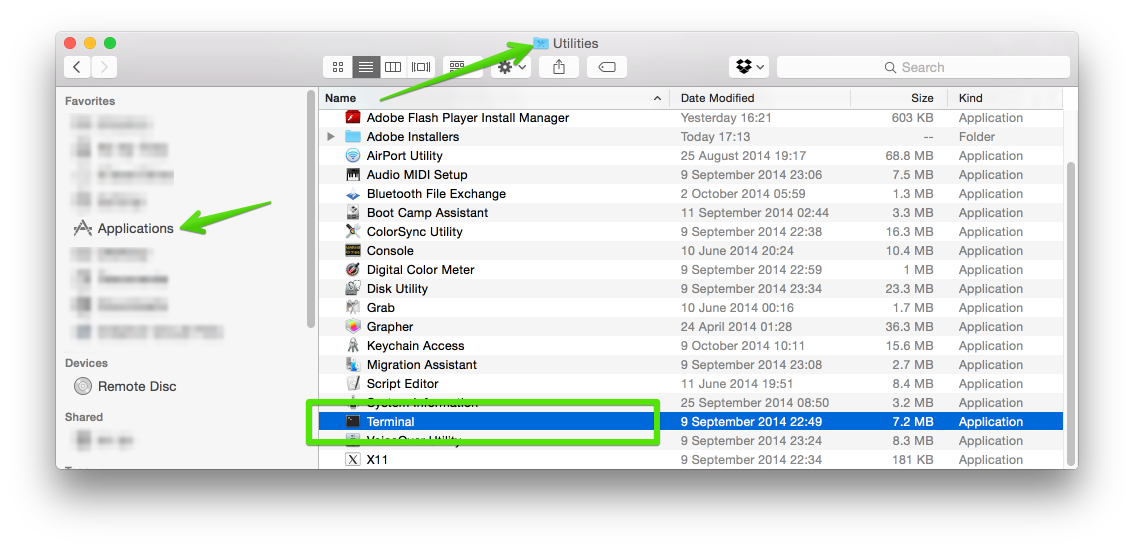Click the size value 36.3 MB
The image size is (1134, 549).
click(909, 327)
